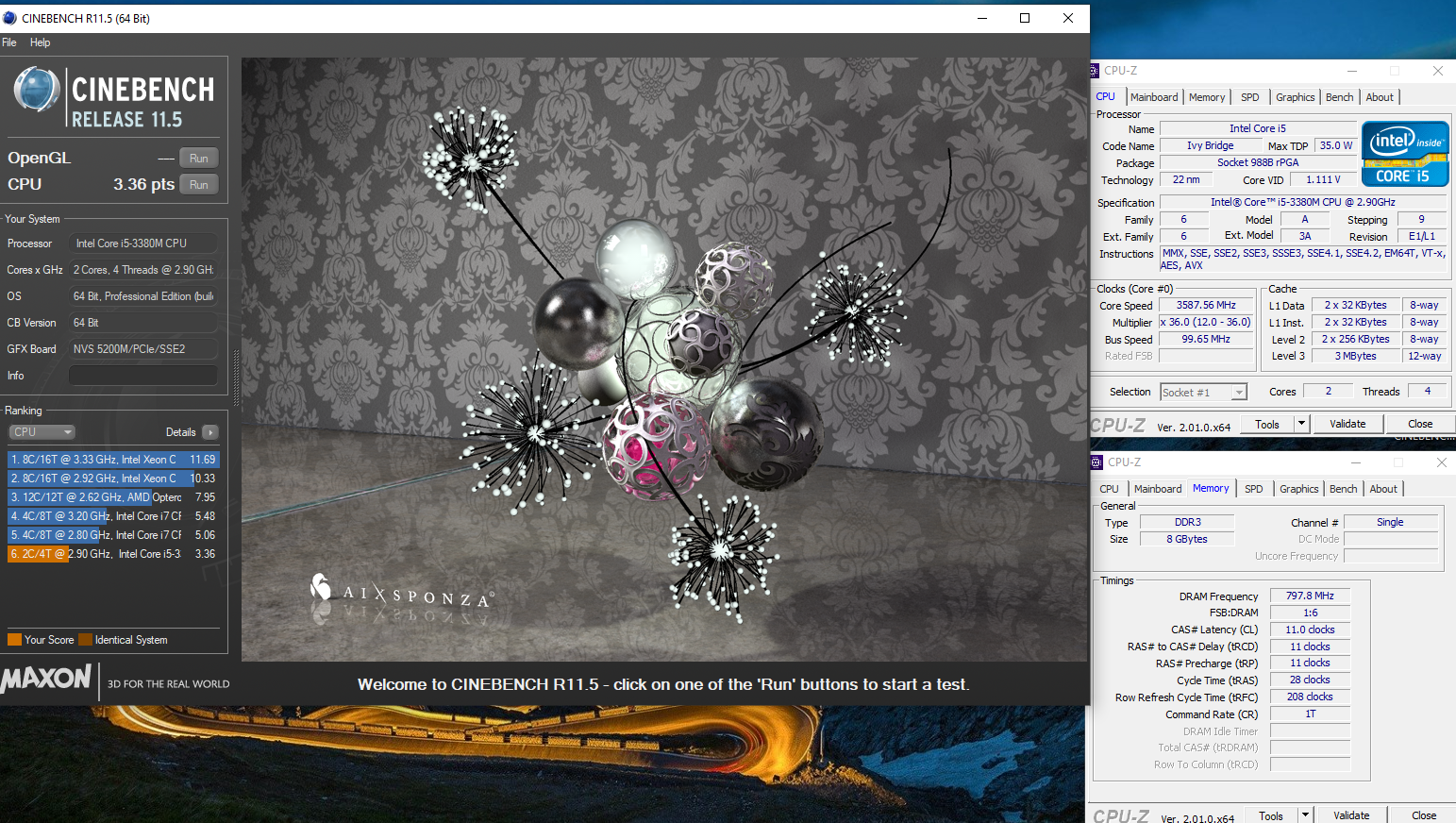Click the CAS# Latency 11.0 clocks value
This screenshot has width=1456, height=823.
[1310, 630]
